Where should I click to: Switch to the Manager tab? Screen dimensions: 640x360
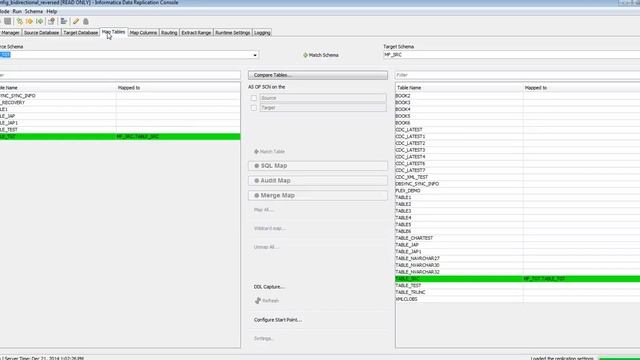tap(10, 33)
